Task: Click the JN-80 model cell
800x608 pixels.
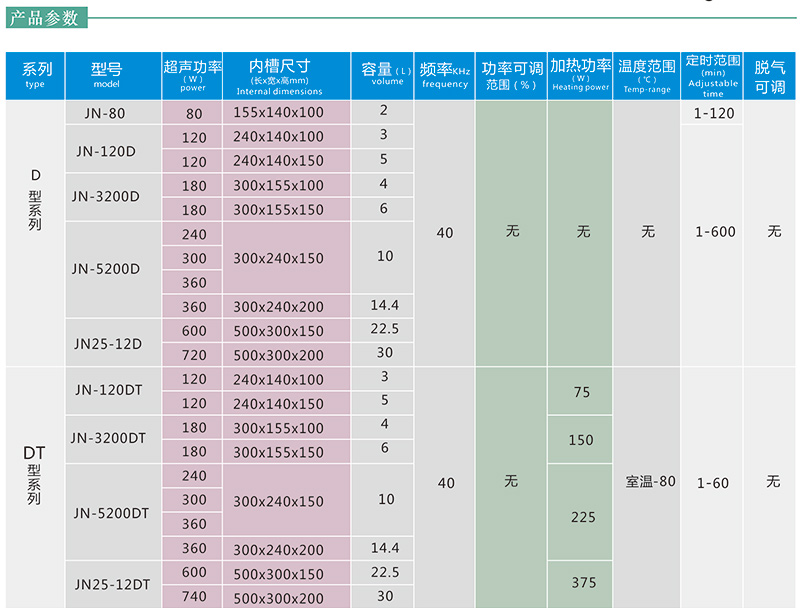Action: click(105, 113)
